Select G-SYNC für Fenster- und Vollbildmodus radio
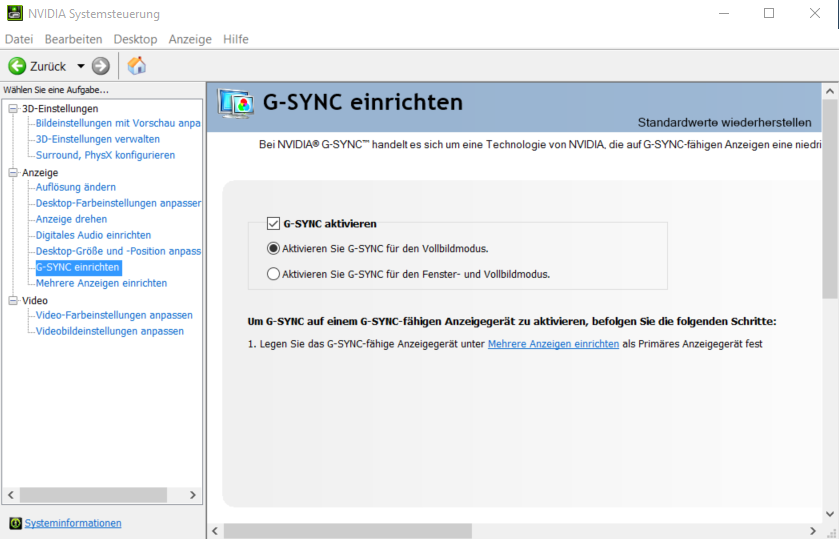 pos(273,274)
